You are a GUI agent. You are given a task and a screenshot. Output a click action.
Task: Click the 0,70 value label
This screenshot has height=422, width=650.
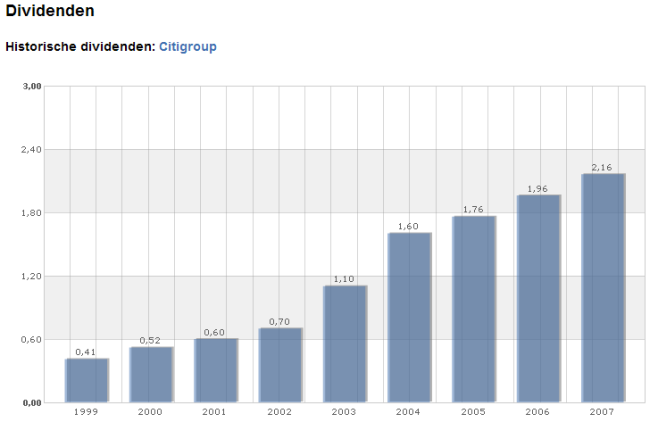pyautogui.click(x=279, y=322)
